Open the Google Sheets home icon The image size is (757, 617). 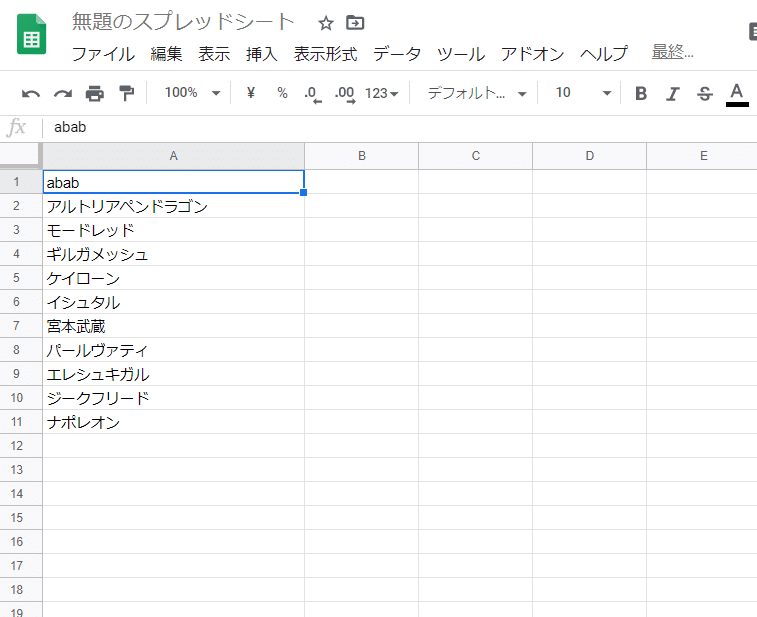click(31, 35)
